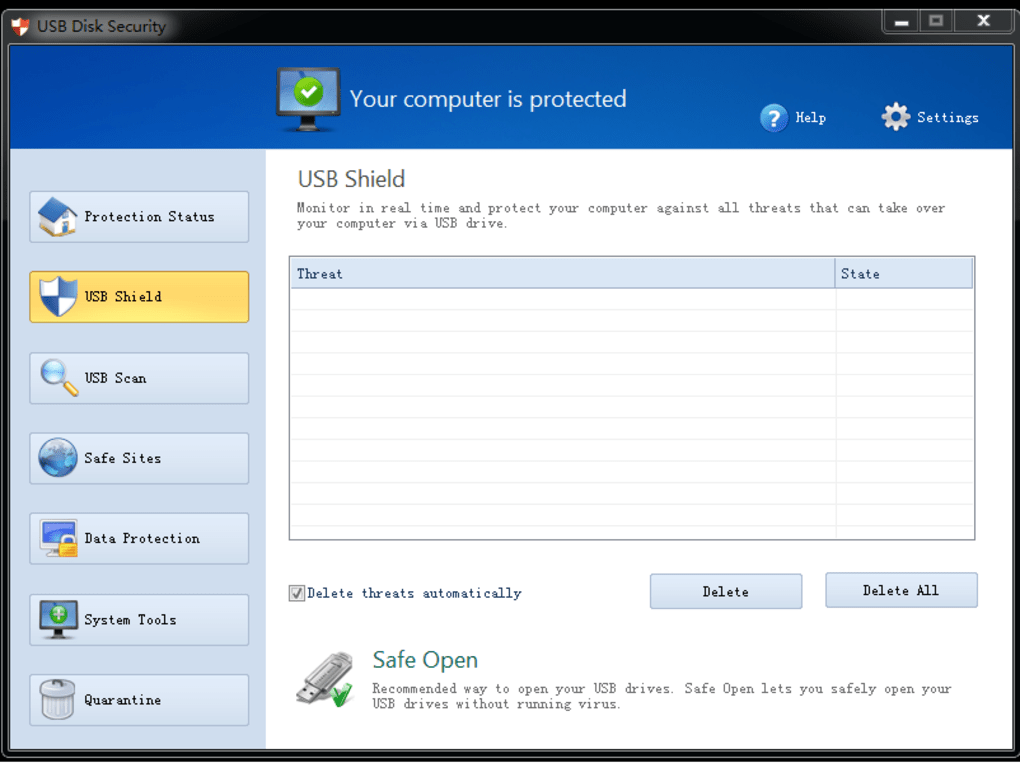This screenshot has height=777, width=1020.
Task: Click the Delete button
Action: pos(725,591)
